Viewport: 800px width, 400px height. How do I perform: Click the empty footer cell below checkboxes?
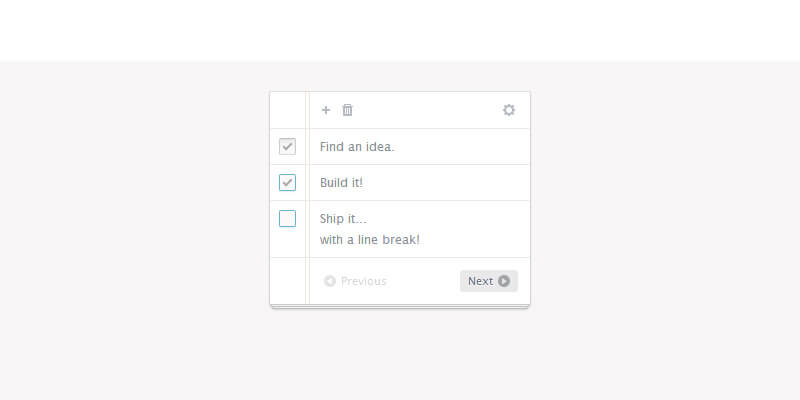tap(288, 281)
